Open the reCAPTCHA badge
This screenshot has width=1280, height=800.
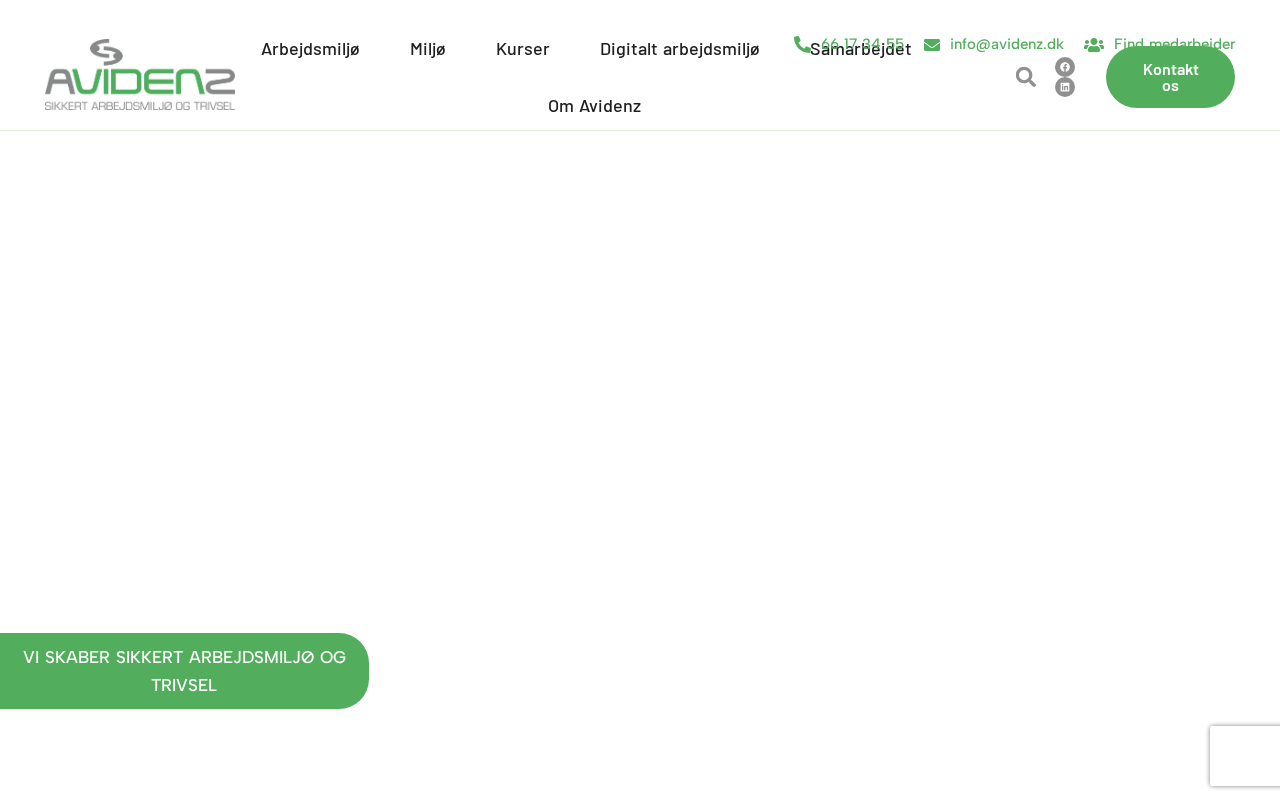point(1245,756)
